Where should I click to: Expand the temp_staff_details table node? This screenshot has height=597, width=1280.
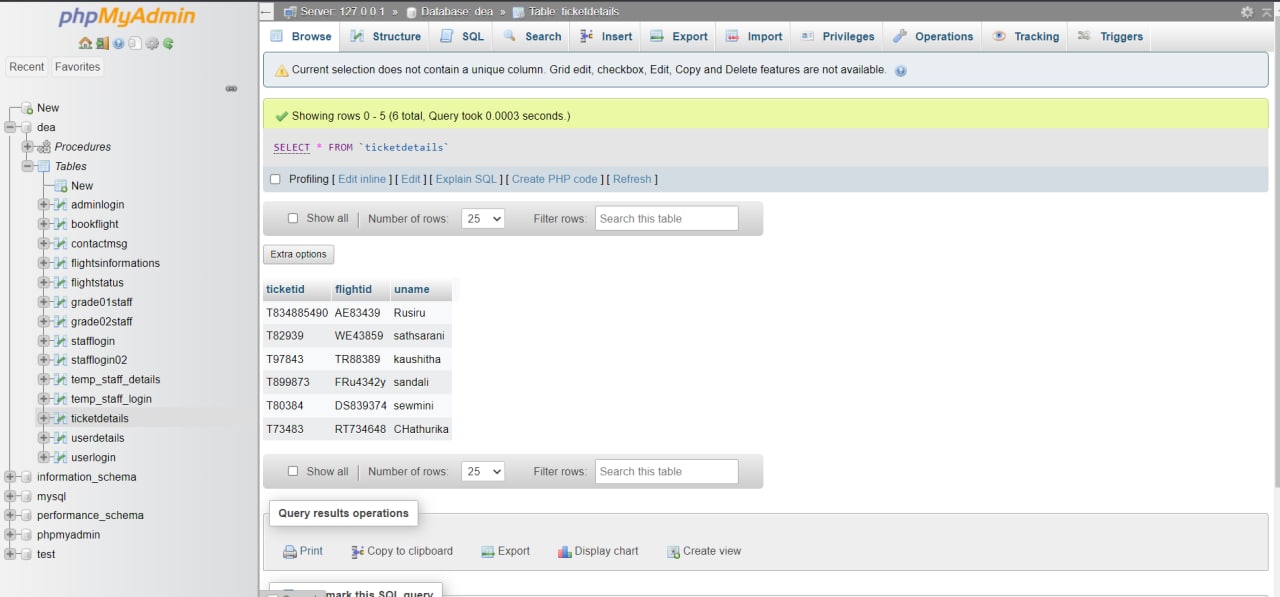click(43, 380)
